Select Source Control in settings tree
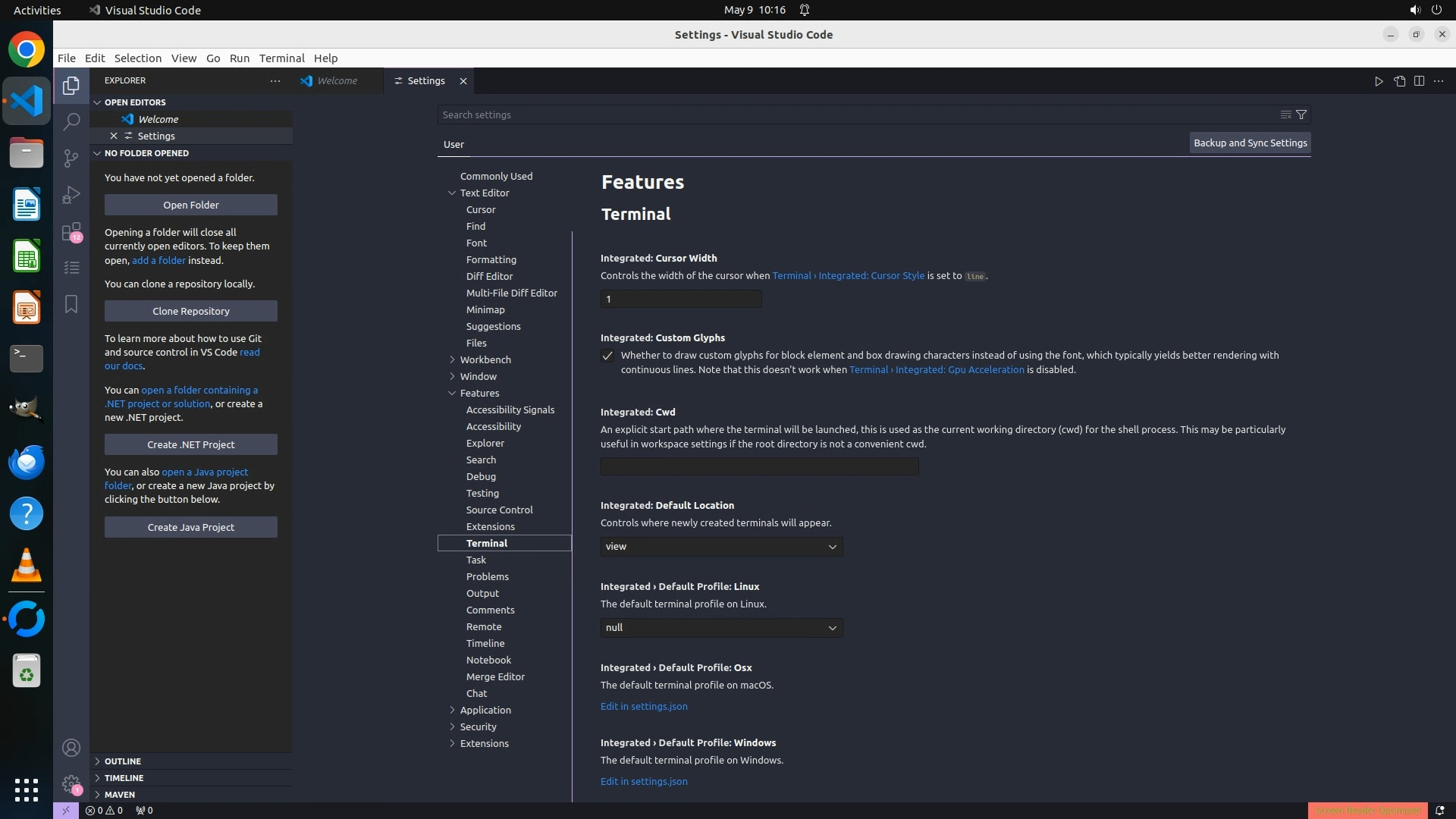 pyautogui.click(x=499, y=510)
